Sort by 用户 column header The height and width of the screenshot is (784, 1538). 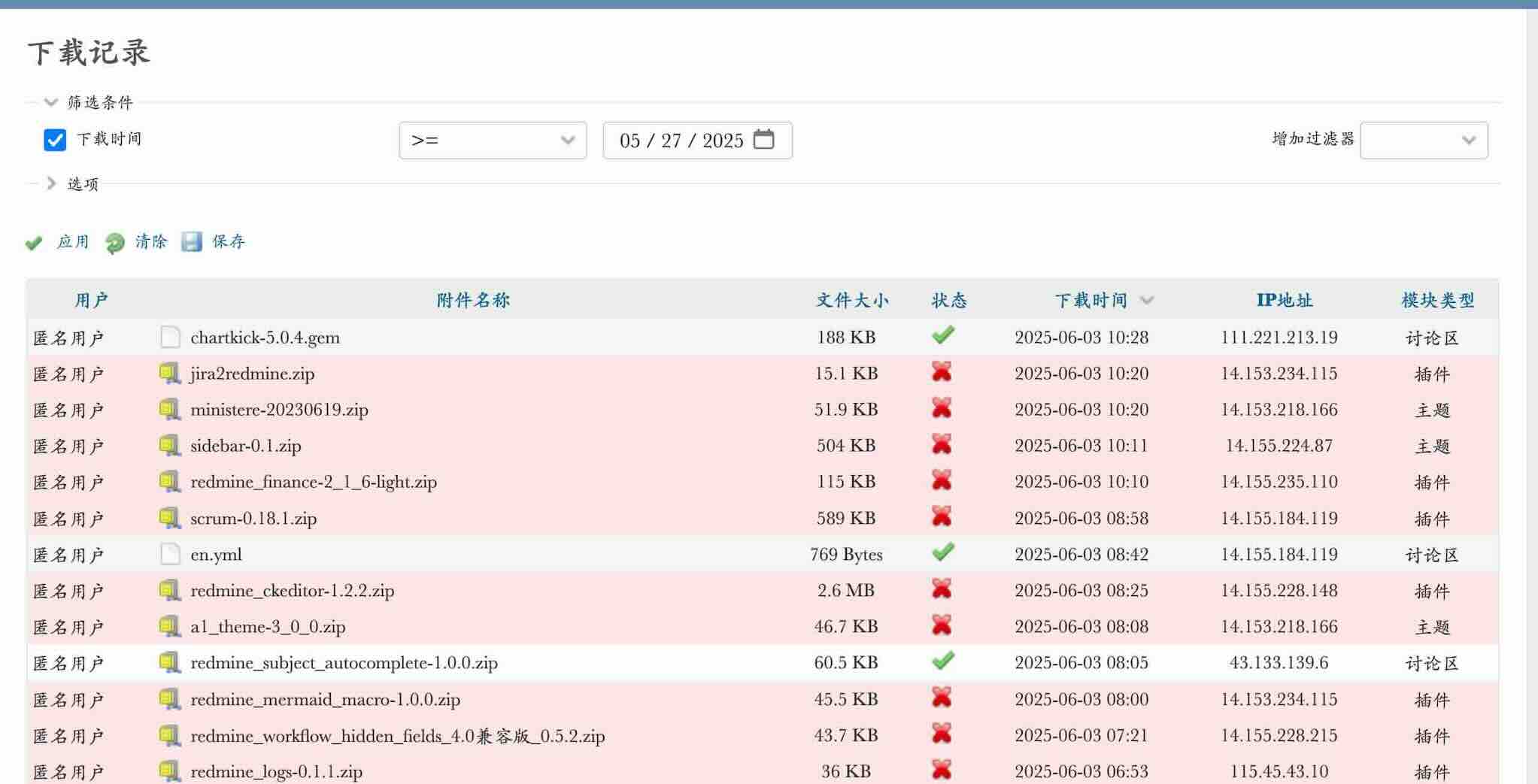(91, 301)
